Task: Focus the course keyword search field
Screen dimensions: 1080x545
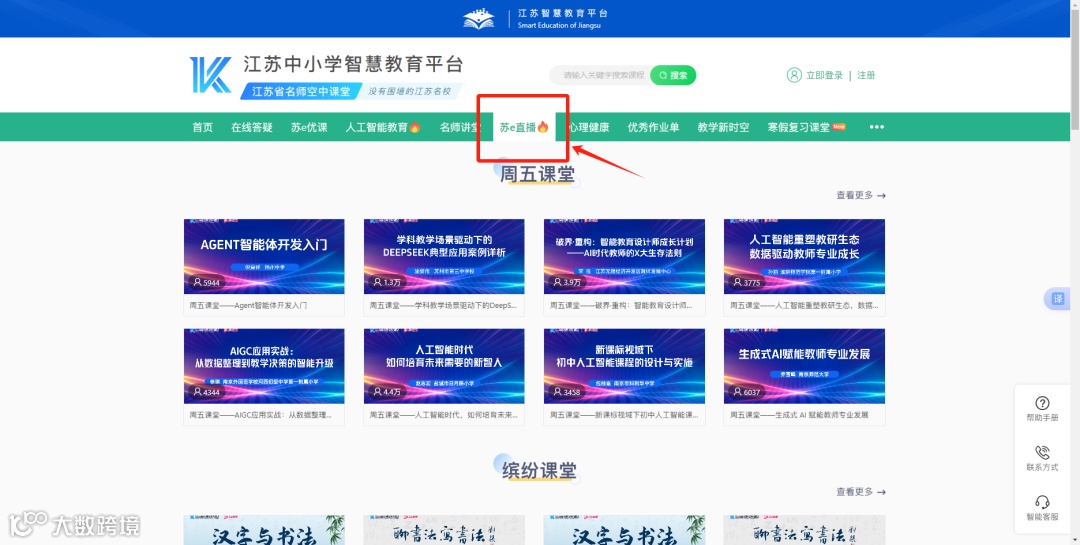Action: point(600,75)
